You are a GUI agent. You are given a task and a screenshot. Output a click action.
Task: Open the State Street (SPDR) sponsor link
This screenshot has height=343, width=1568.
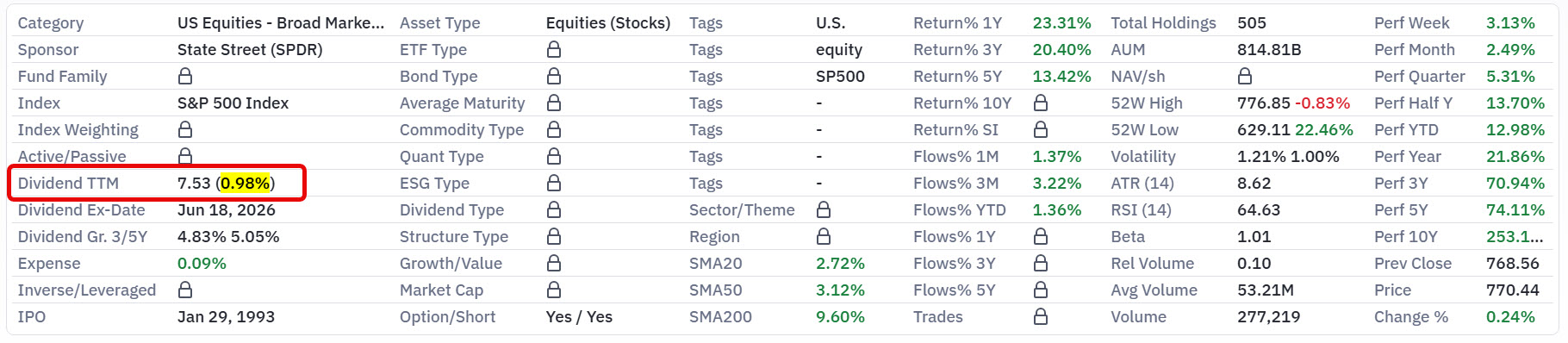point(250,50)
